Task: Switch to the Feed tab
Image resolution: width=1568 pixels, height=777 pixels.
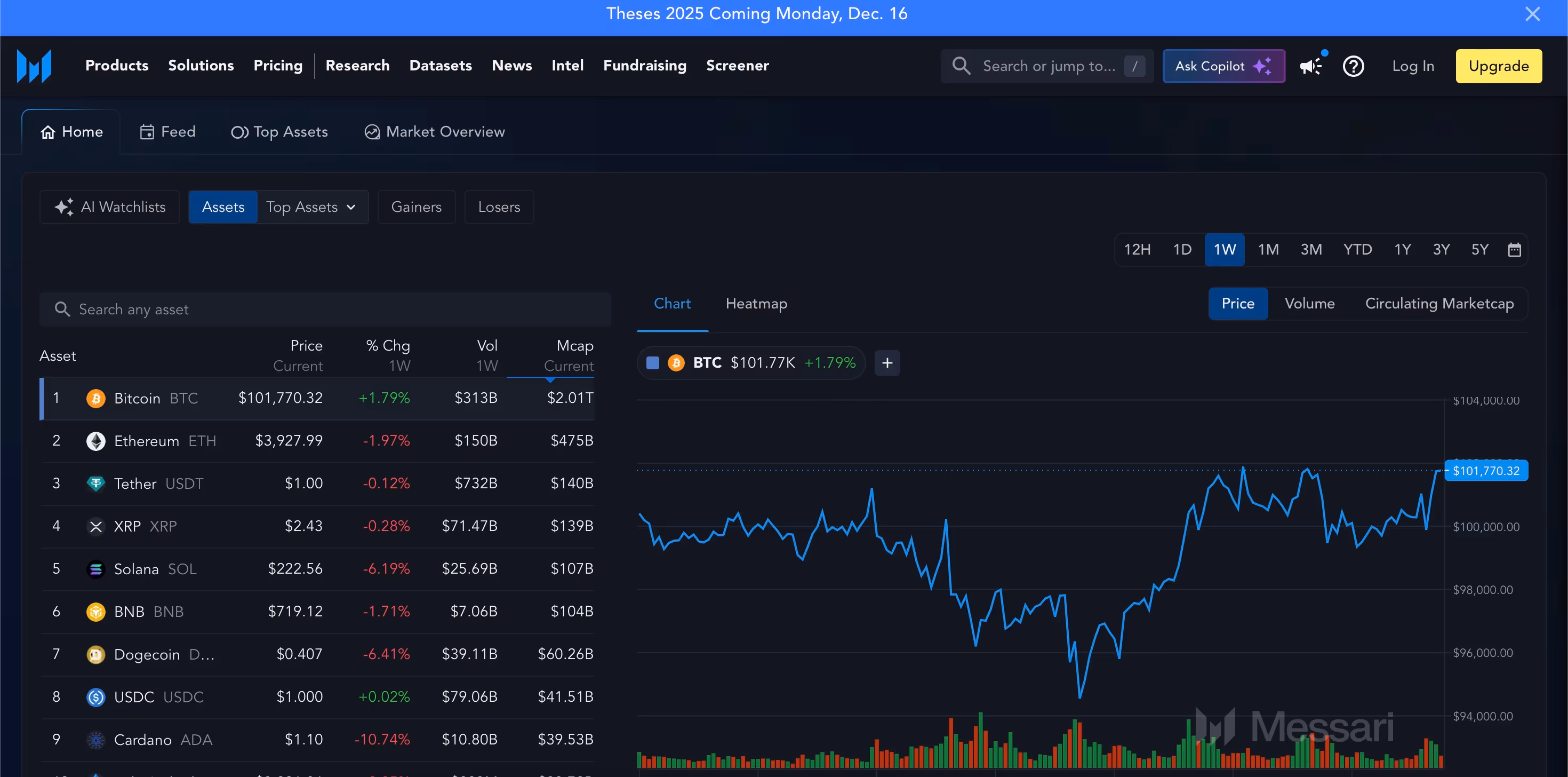Action: (x=167, y=132)
